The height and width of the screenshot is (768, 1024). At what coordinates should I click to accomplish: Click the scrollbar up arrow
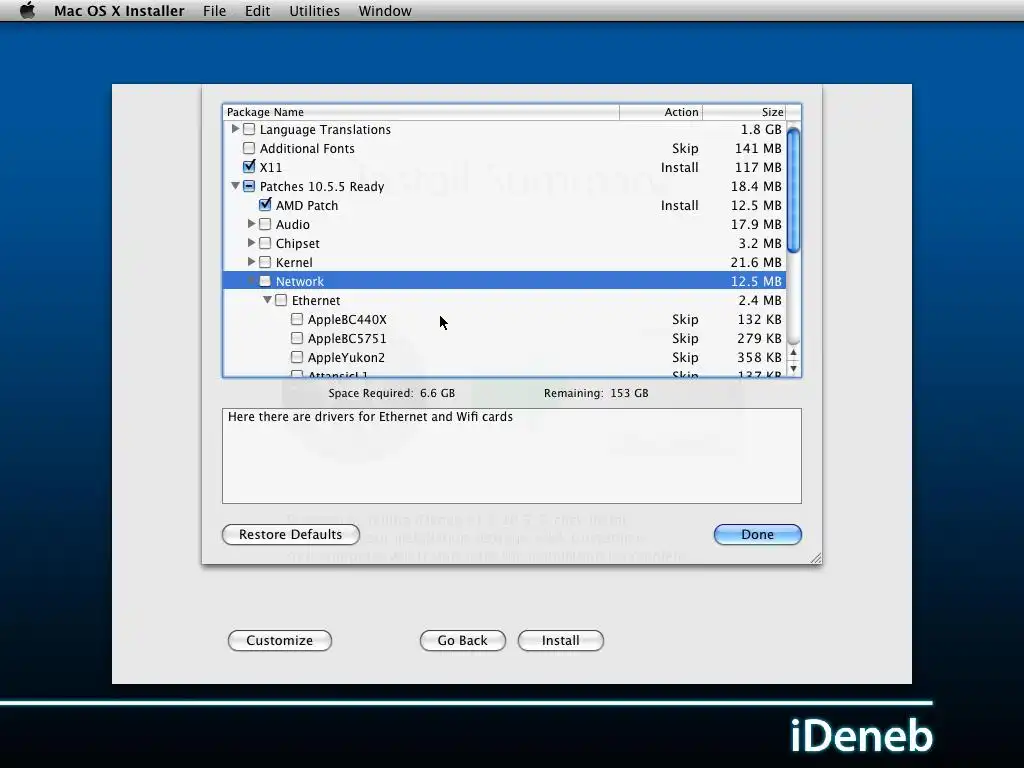pyautogui.click(x=793, y=353)
